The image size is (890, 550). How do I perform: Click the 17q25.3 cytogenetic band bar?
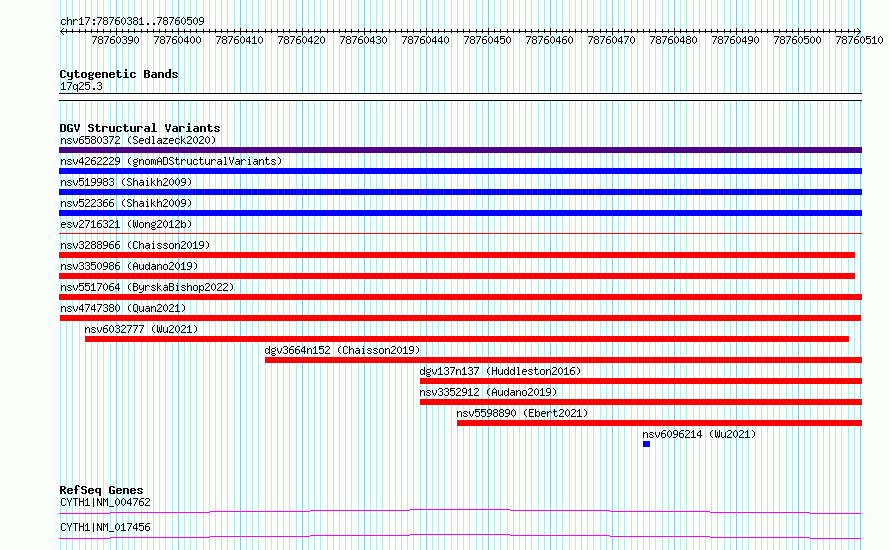(x=460, y=97)
